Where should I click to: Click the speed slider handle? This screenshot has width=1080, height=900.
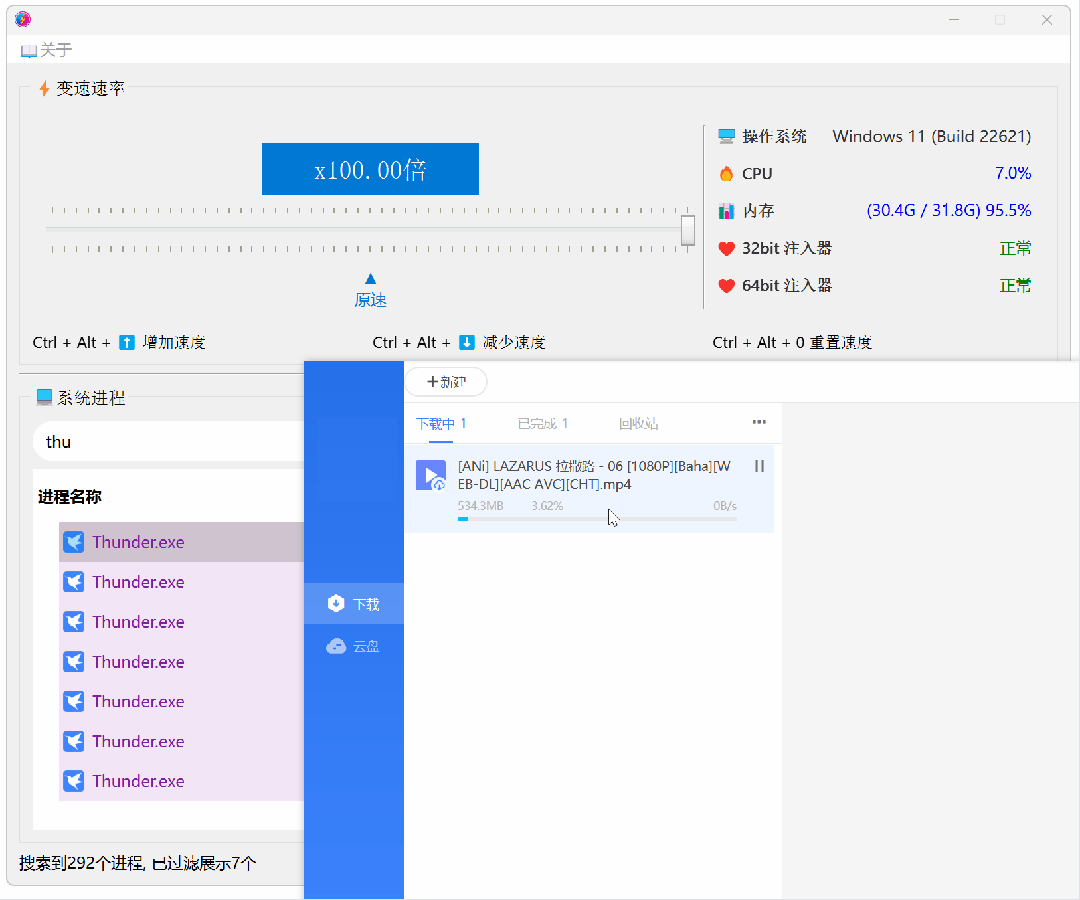[687, 230]
